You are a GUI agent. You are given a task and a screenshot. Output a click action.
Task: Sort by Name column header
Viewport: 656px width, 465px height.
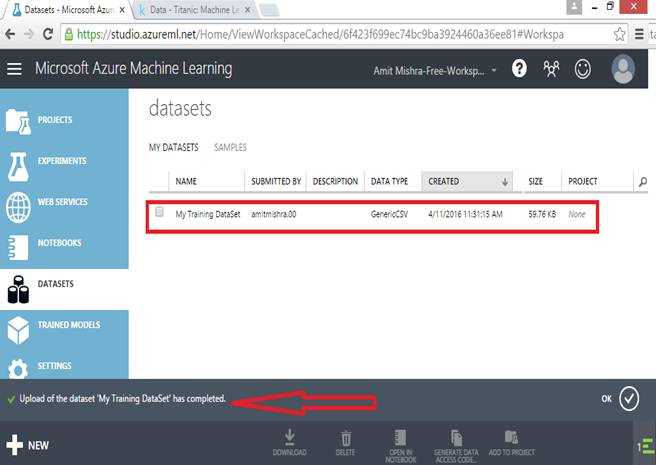click(186, 182)
